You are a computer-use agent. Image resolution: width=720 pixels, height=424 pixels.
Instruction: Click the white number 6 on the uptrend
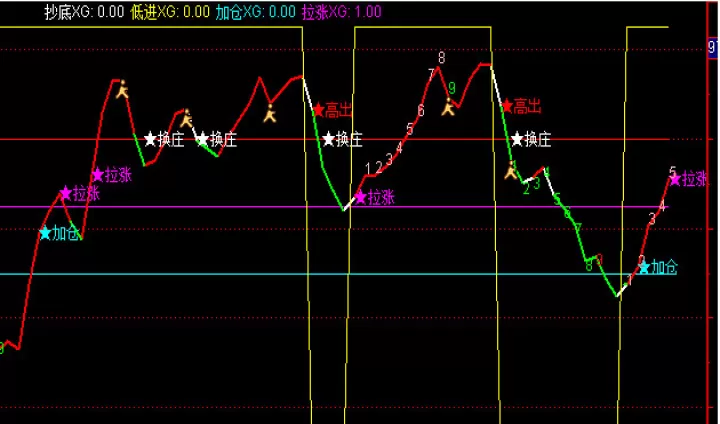pos(421,110)
